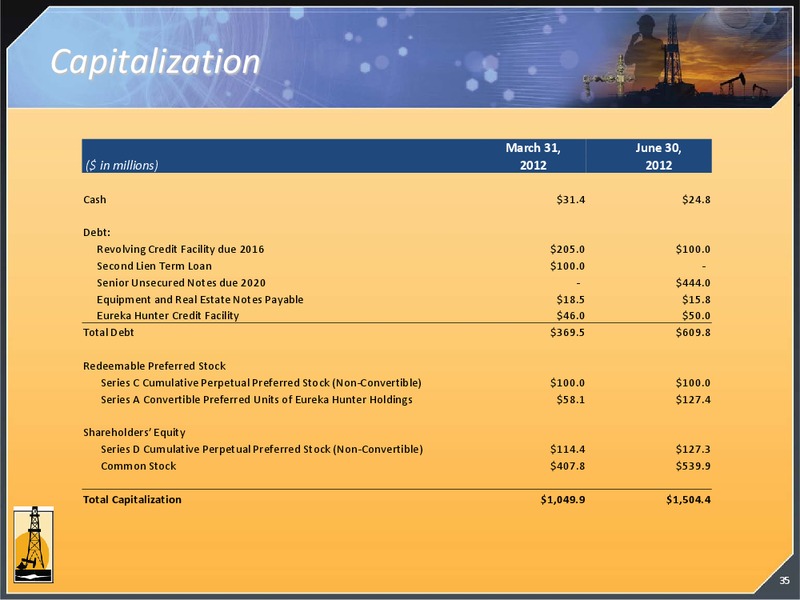Select Senior Unsecured Notes value $444.0

point(693,283)
